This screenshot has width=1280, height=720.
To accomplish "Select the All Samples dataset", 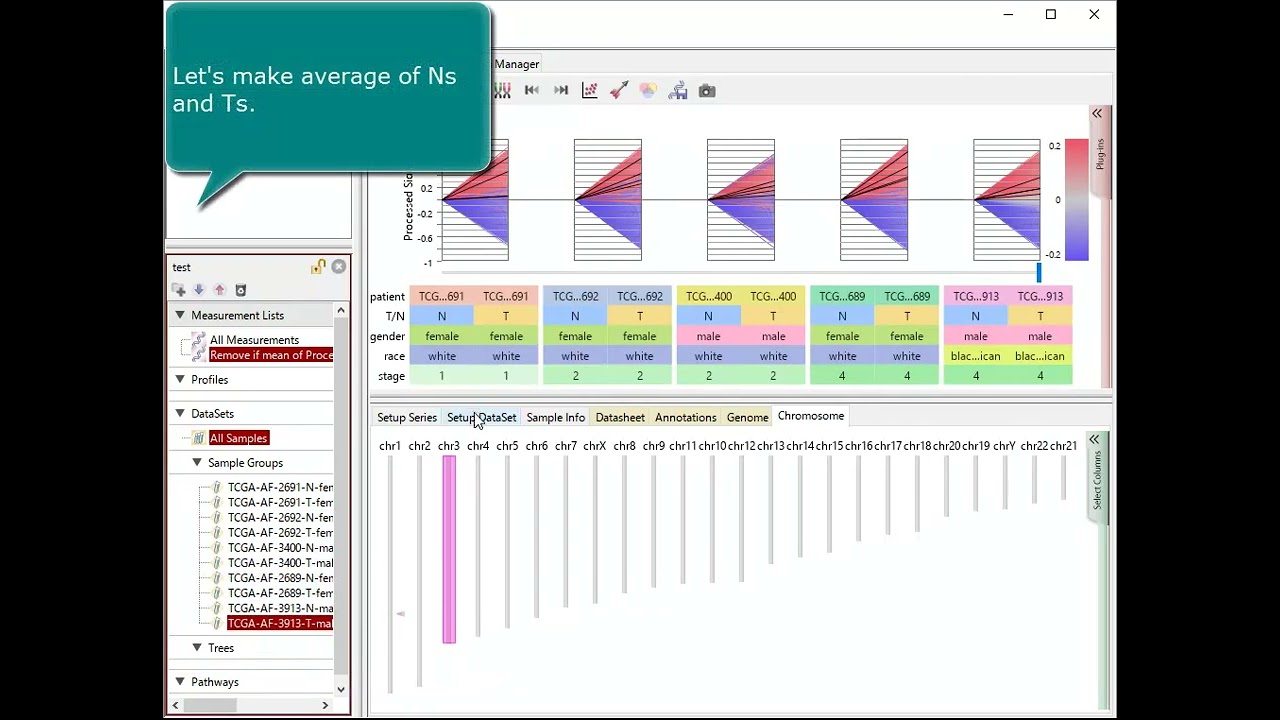I will point(239,438).
